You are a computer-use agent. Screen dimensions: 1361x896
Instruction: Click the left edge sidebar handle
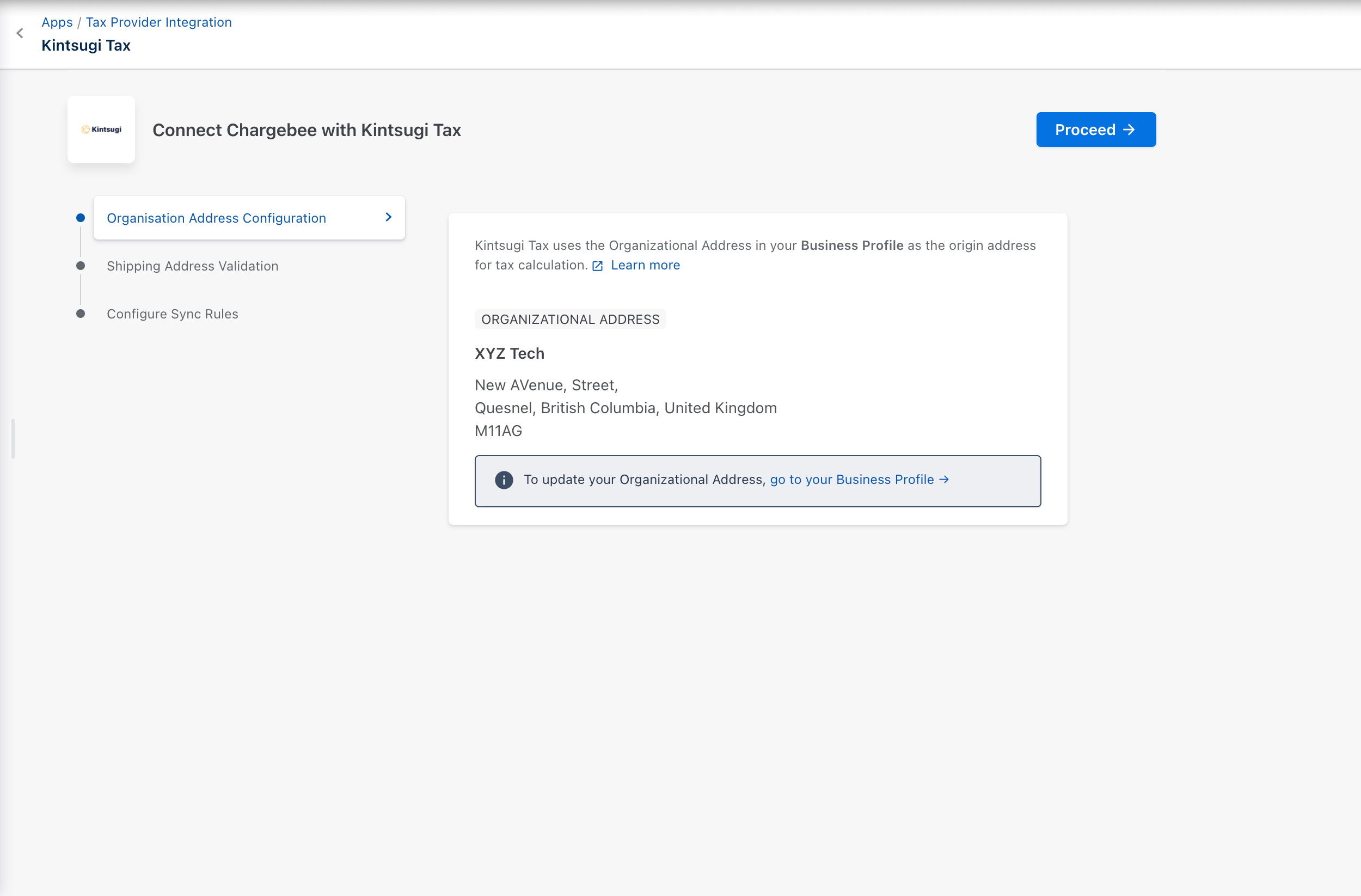[x=13, y=439]
